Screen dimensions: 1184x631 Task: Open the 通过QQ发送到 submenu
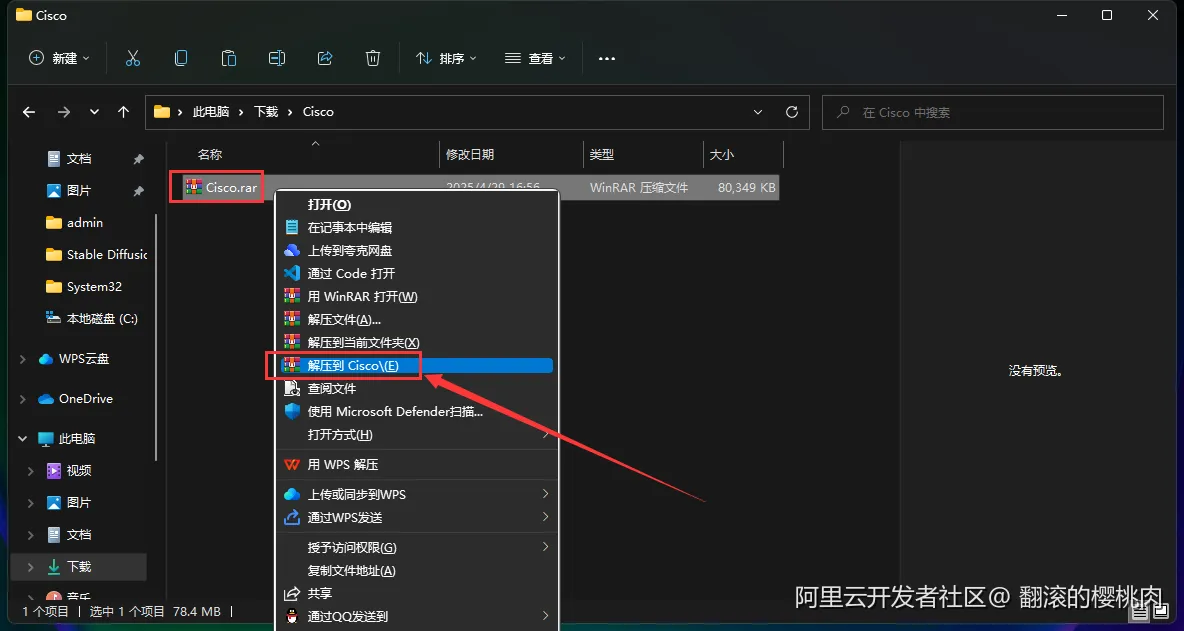[x=417, y=617]
